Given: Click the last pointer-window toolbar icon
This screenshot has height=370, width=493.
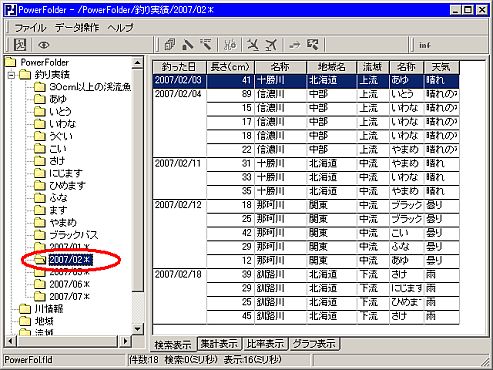Looking at the screenshot, I should point(313,44).
